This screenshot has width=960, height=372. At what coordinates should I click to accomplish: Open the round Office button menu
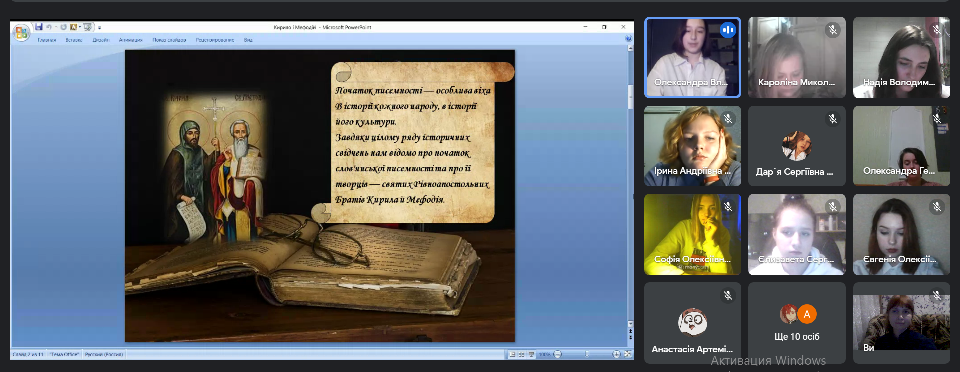[x=21, y=32]
